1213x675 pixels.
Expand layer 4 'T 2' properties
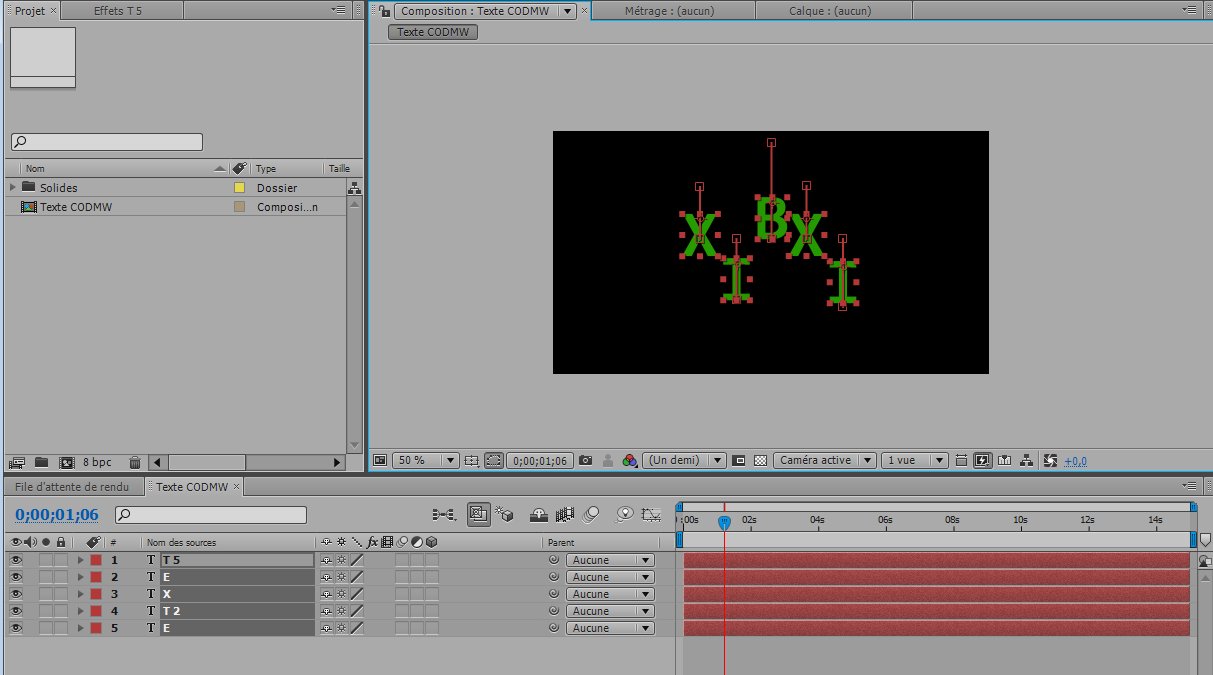(80, 611)
